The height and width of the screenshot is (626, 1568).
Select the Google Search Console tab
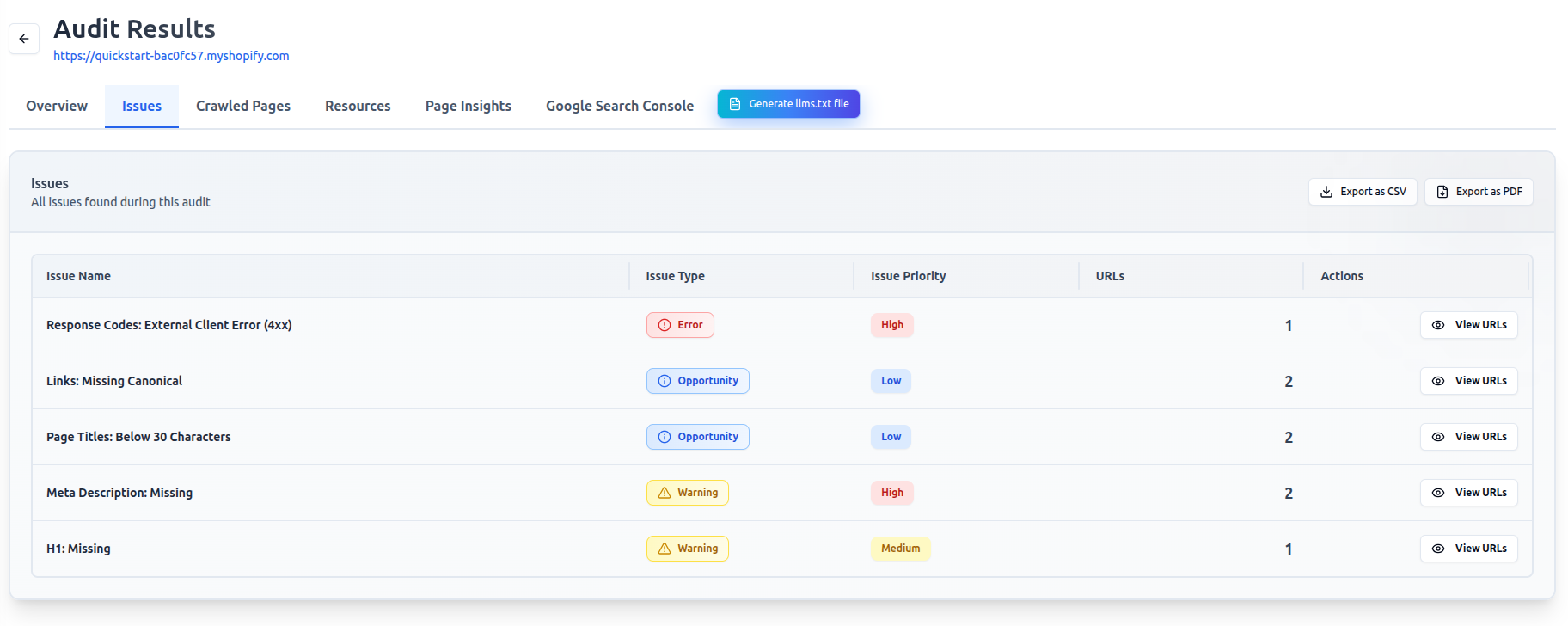pyautogui.click(x=620, y=106)
